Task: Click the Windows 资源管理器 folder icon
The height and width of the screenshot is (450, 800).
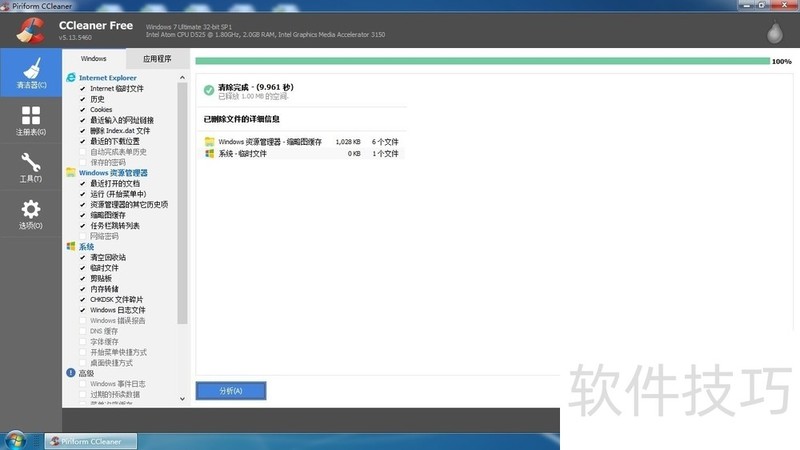Action: click(x=71, y=172)
